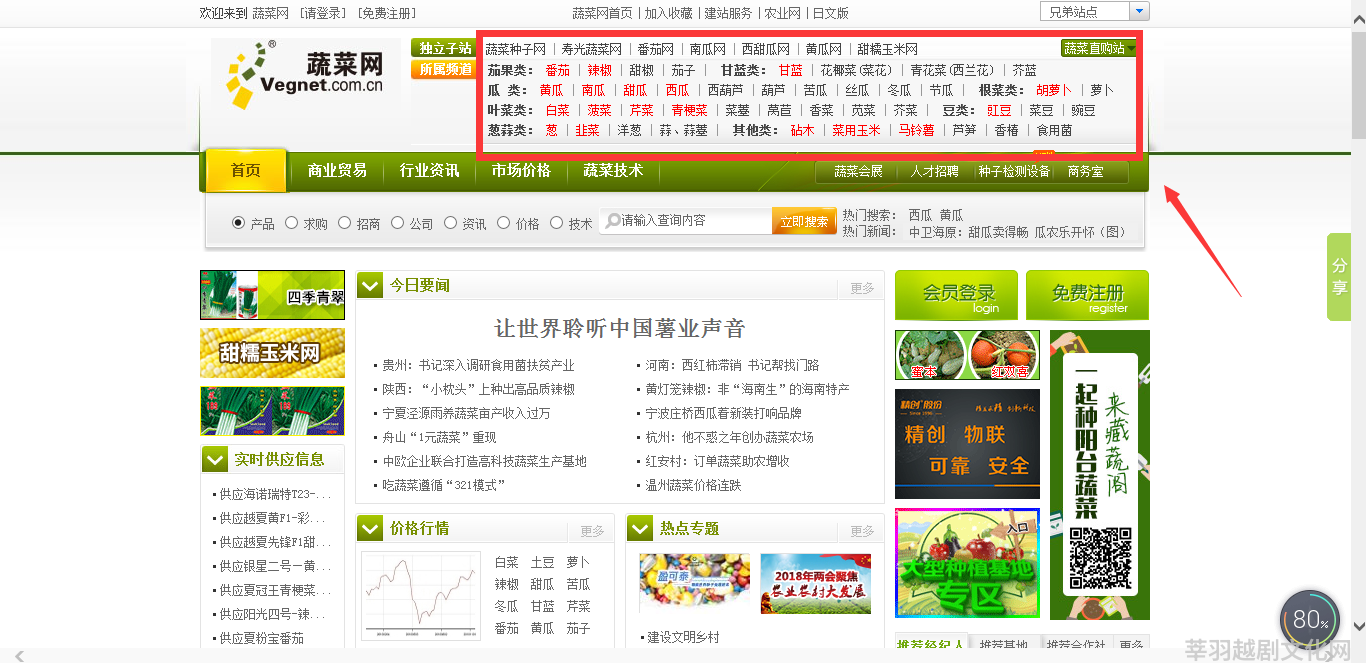Click the chevron icon beside 实时供应信息
The height and width of the screenshot is (663, 1366).
tap(215, 459)
